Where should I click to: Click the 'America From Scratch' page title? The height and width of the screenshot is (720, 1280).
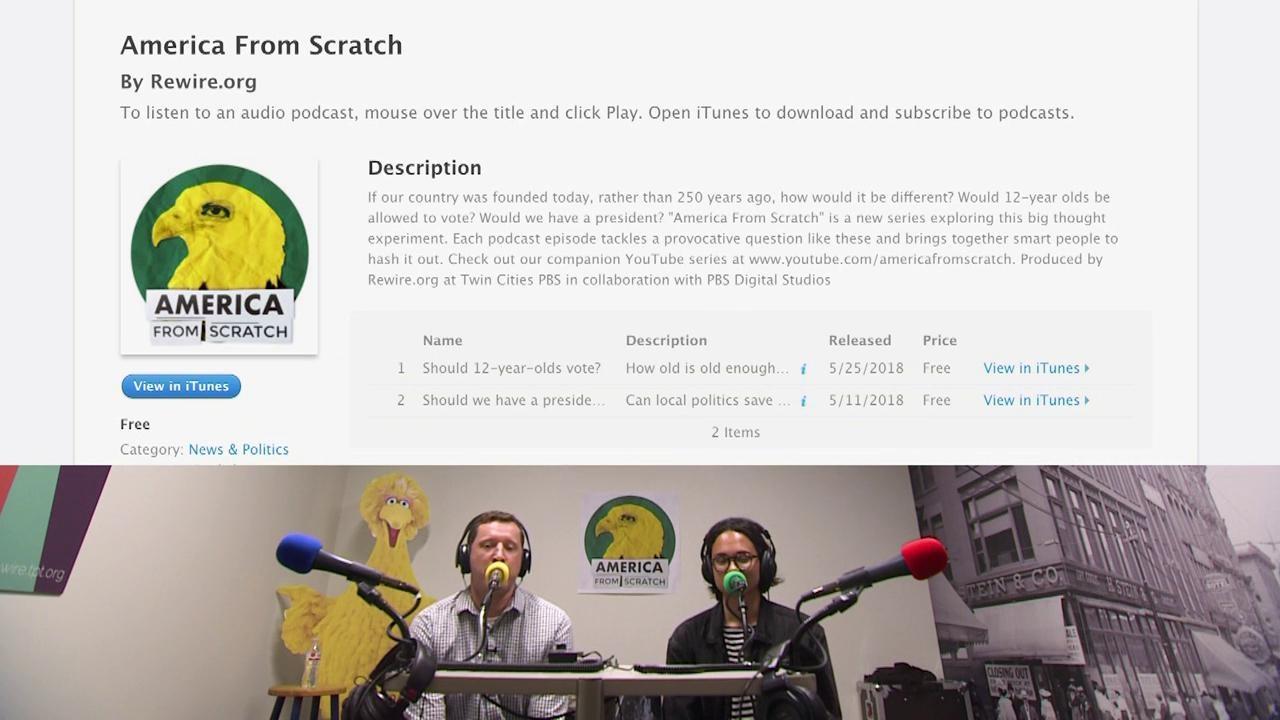click(x=261, y=45)
